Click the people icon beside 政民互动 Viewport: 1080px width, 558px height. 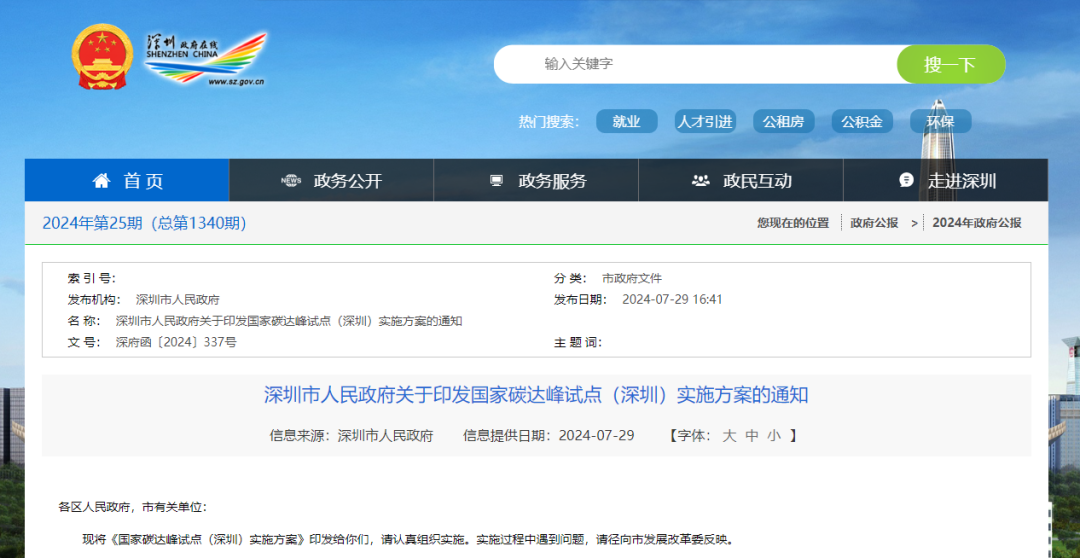click(x=700, y=181)
